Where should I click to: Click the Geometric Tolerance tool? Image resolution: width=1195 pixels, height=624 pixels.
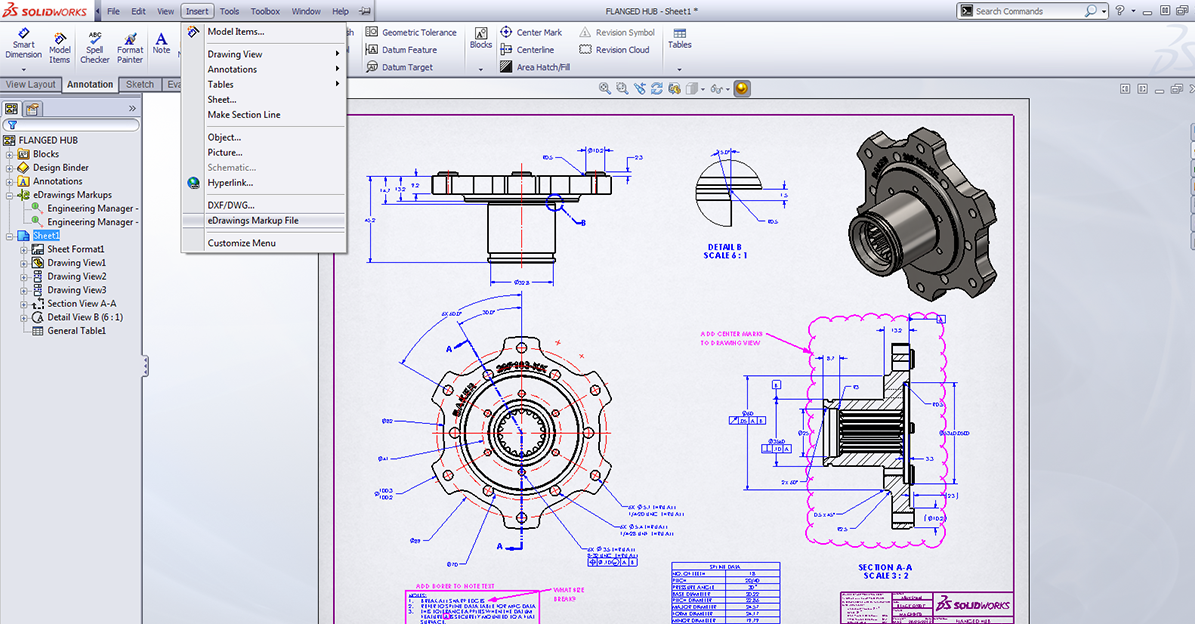point(410,33)
